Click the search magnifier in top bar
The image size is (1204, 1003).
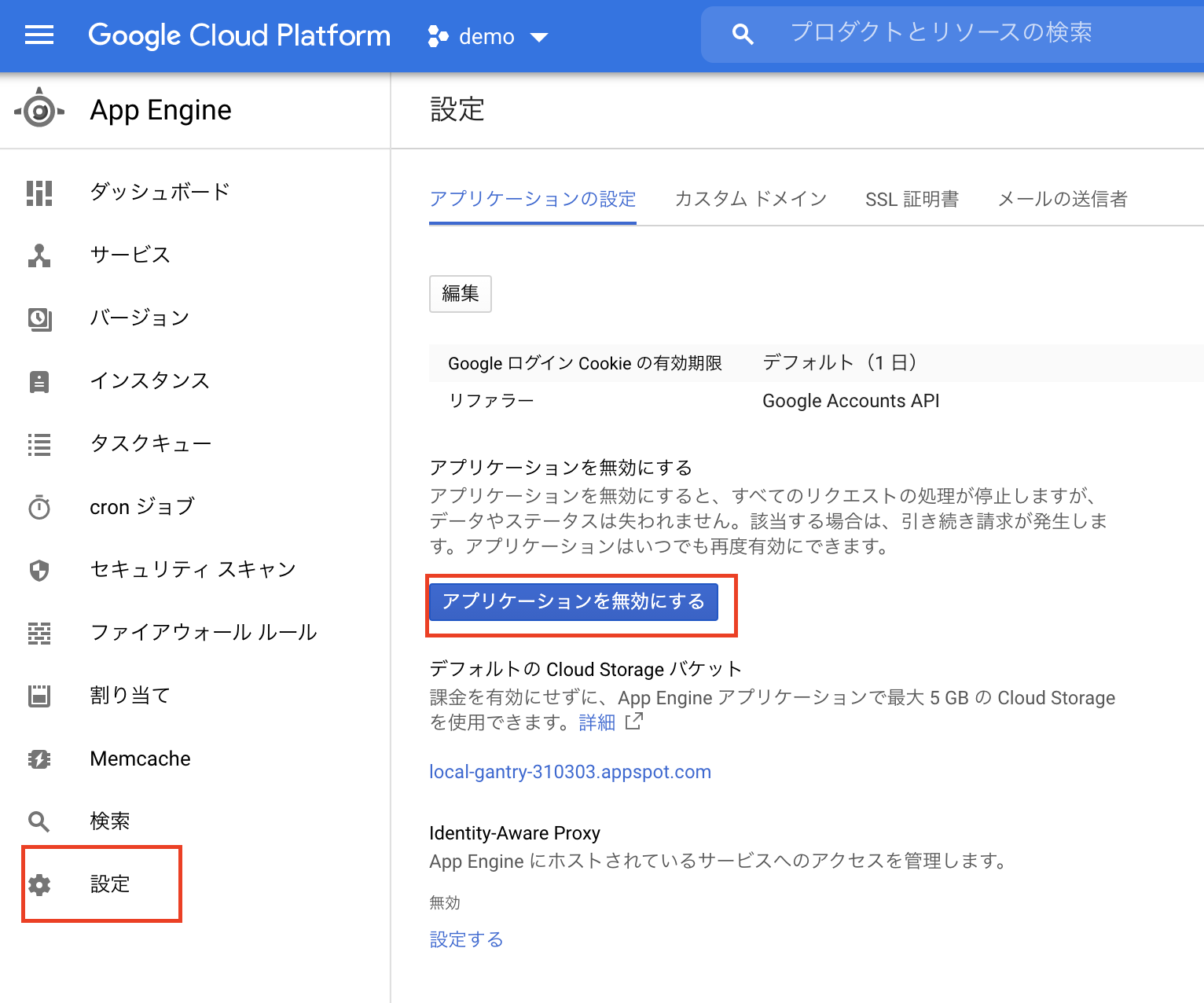tap(743, 34)
